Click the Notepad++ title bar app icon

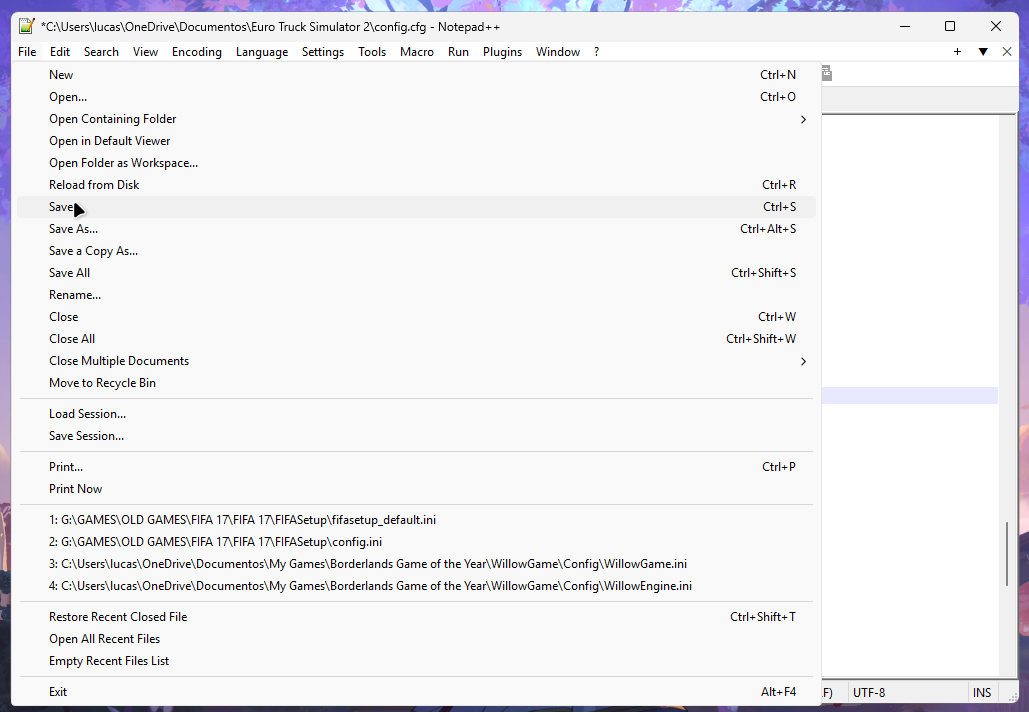click(26, 26)
